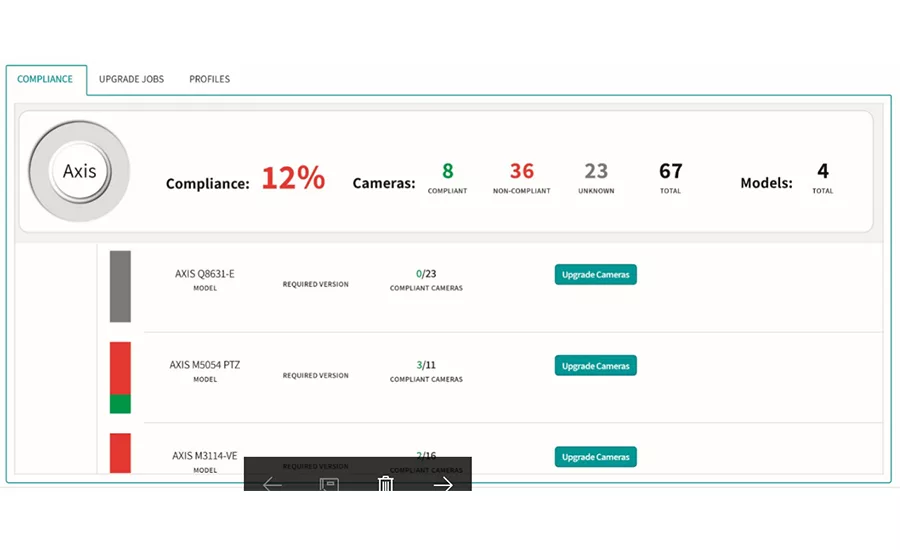Click the gray status bar for Q8631-E
Image resolution: width=900 pixels, height=550 pixels.
pos(120,286)
